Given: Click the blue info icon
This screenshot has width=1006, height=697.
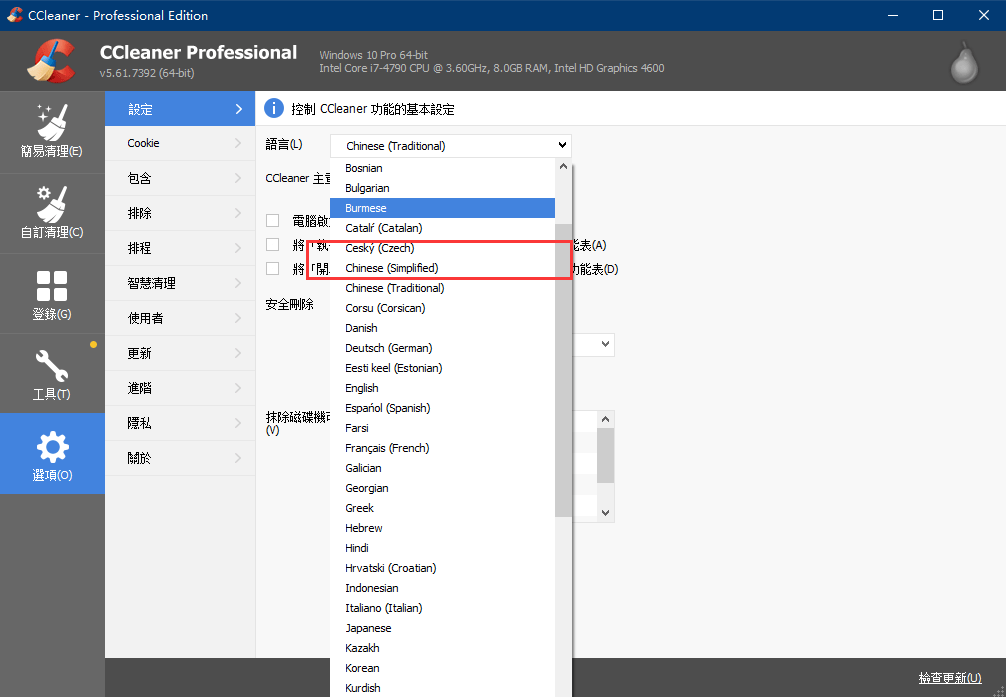Looking at the screenshot, I should pos(274,108).
